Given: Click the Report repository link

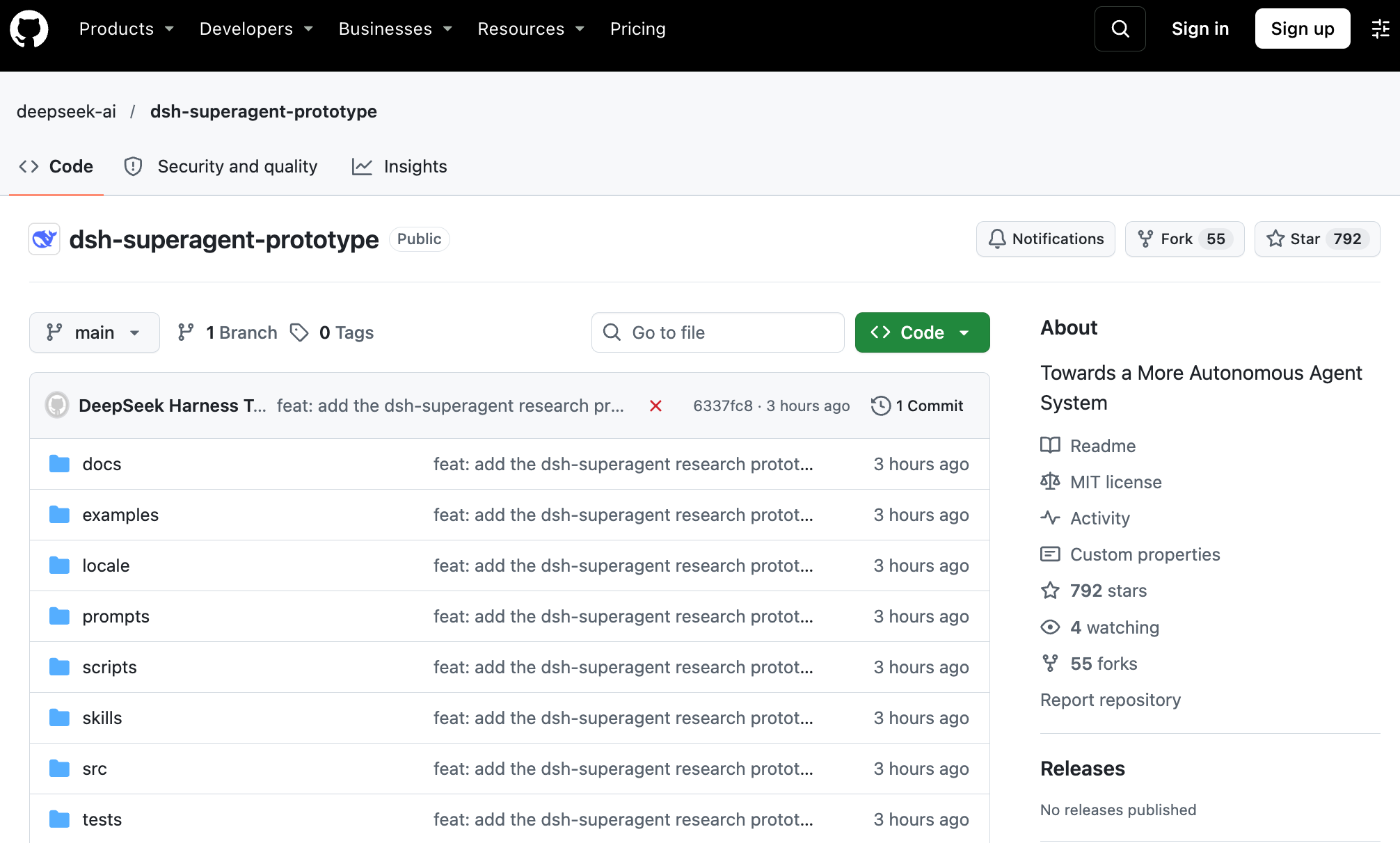Looking at the screenshot, I should [x=1111, y=700].
